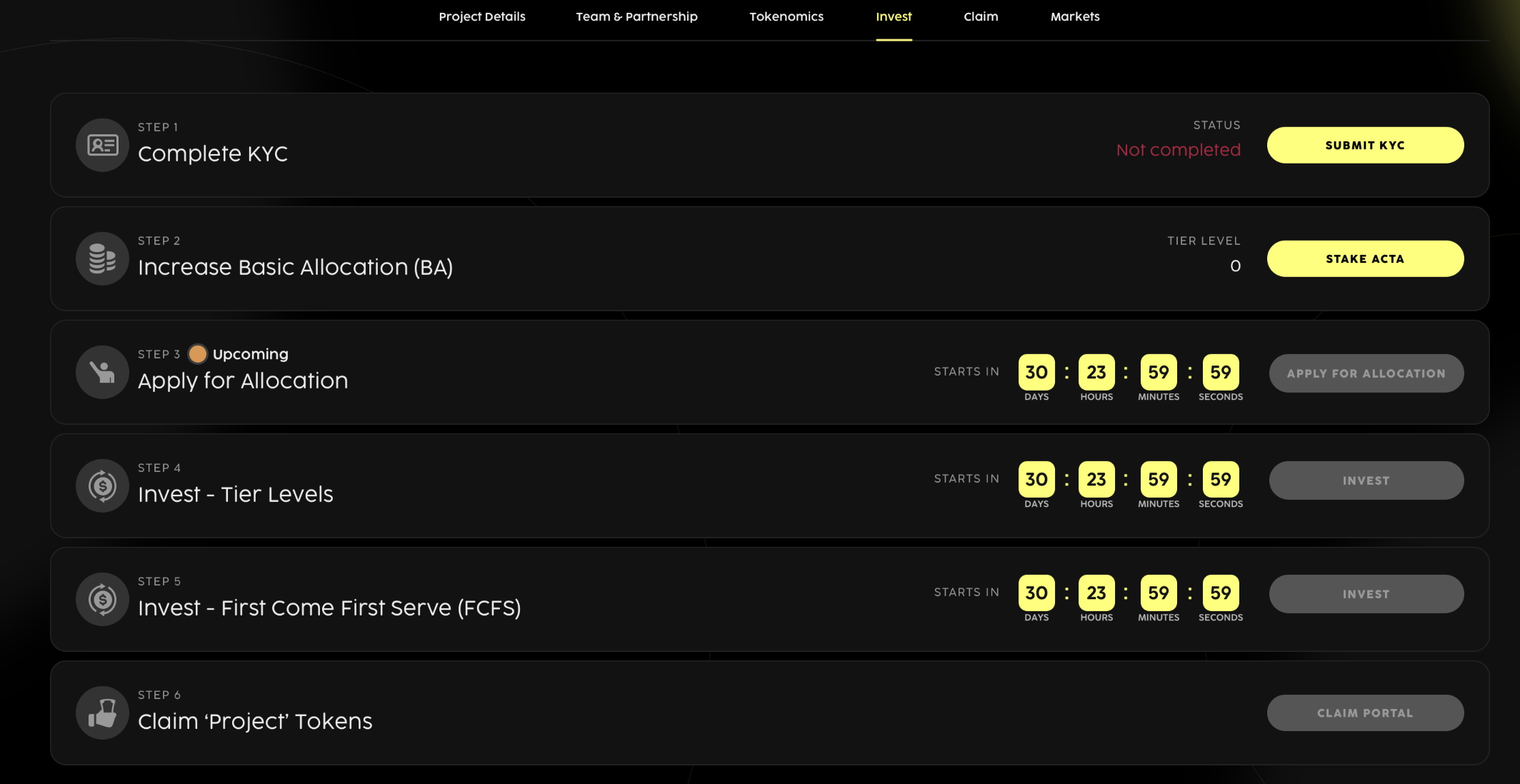Click the Tier Level value 0
Image resolution: width=1520 pixels, height=784 pixels.
click(x=1236, y=266)
